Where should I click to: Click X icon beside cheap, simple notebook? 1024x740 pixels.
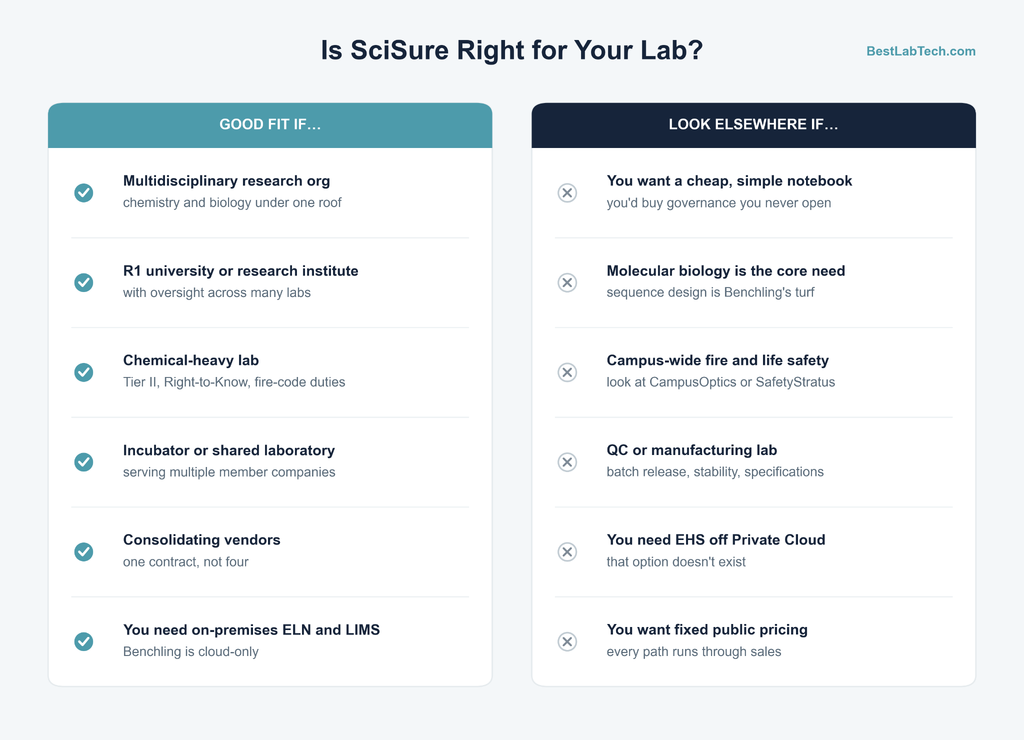point(567,193)
